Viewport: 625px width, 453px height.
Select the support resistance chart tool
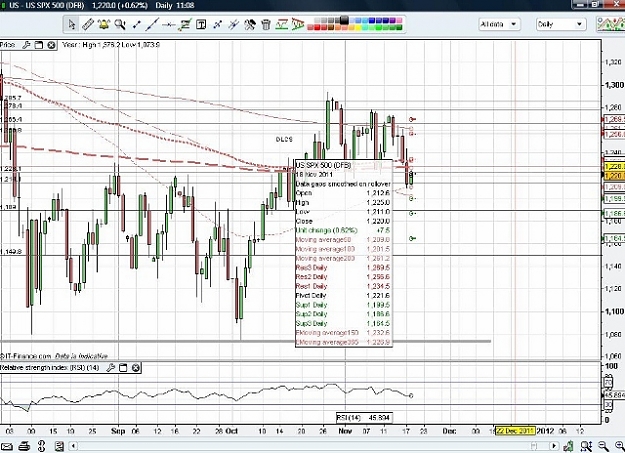pos(282,24)
